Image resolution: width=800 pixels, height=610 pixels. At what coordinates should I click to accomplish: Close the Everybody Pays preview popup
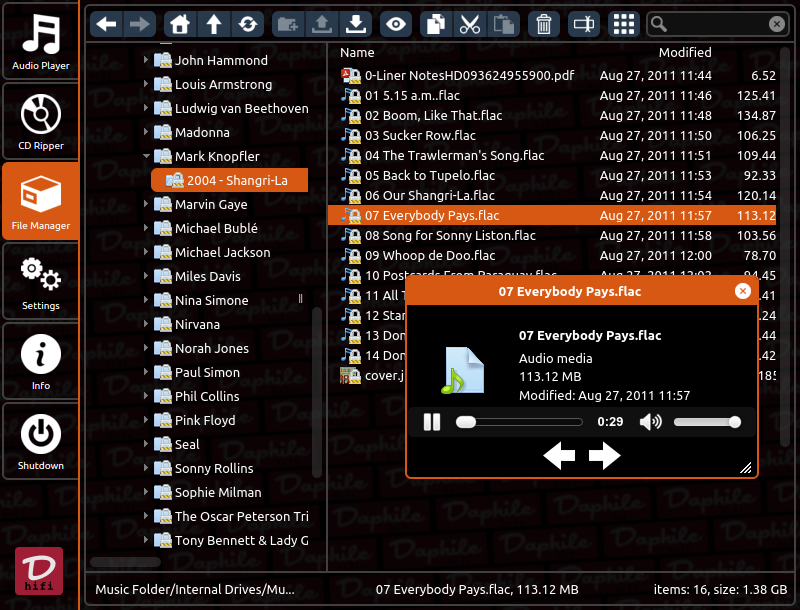742,291
